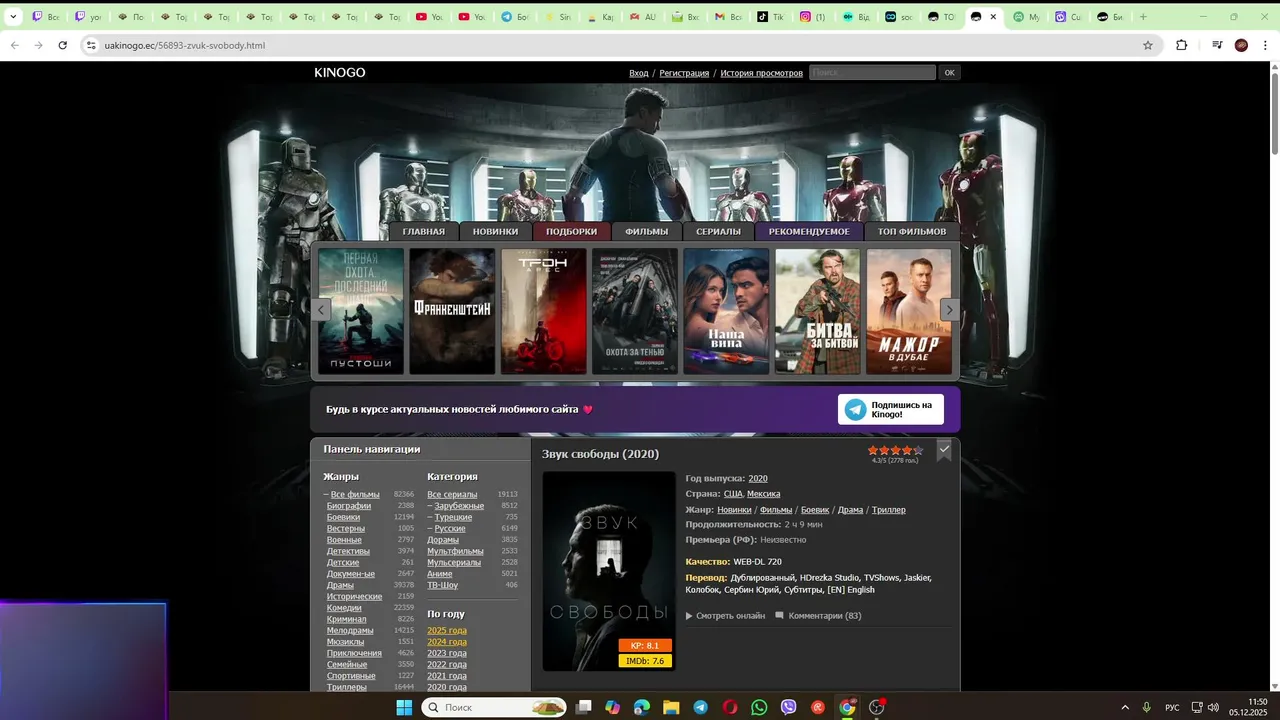Screen dimensions: 1280x720
Task: Open the Chrome profile avatar
Action: (1241, 45)
